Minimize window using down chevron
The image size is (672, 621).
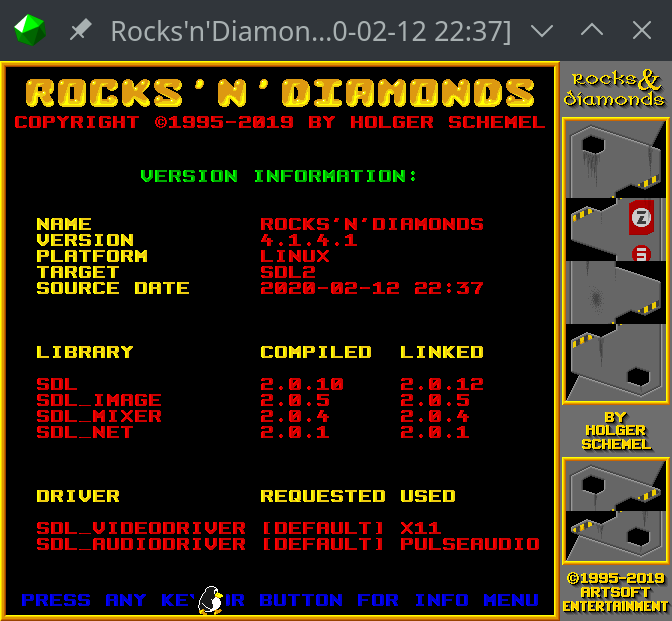[541, 31]
